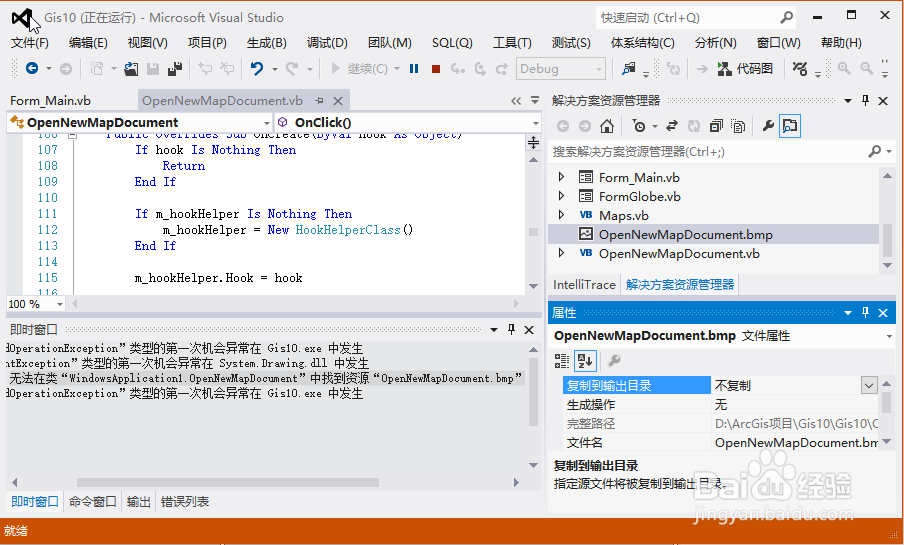Open the 体系结构(C) menu
The image size is (904, 545).
pyautogui.click(x=642, y=43)
